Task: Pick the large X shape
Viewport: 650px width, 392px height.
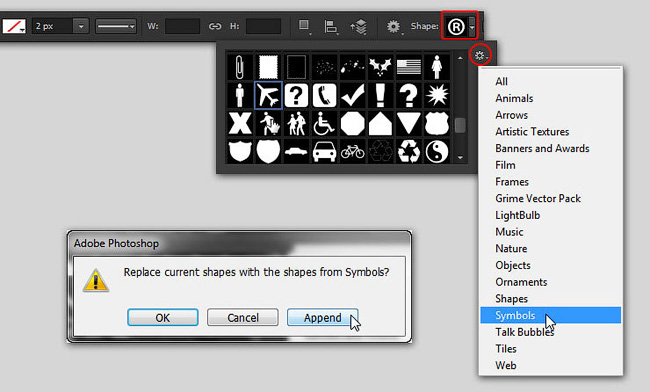Action: tap(240, 123)
